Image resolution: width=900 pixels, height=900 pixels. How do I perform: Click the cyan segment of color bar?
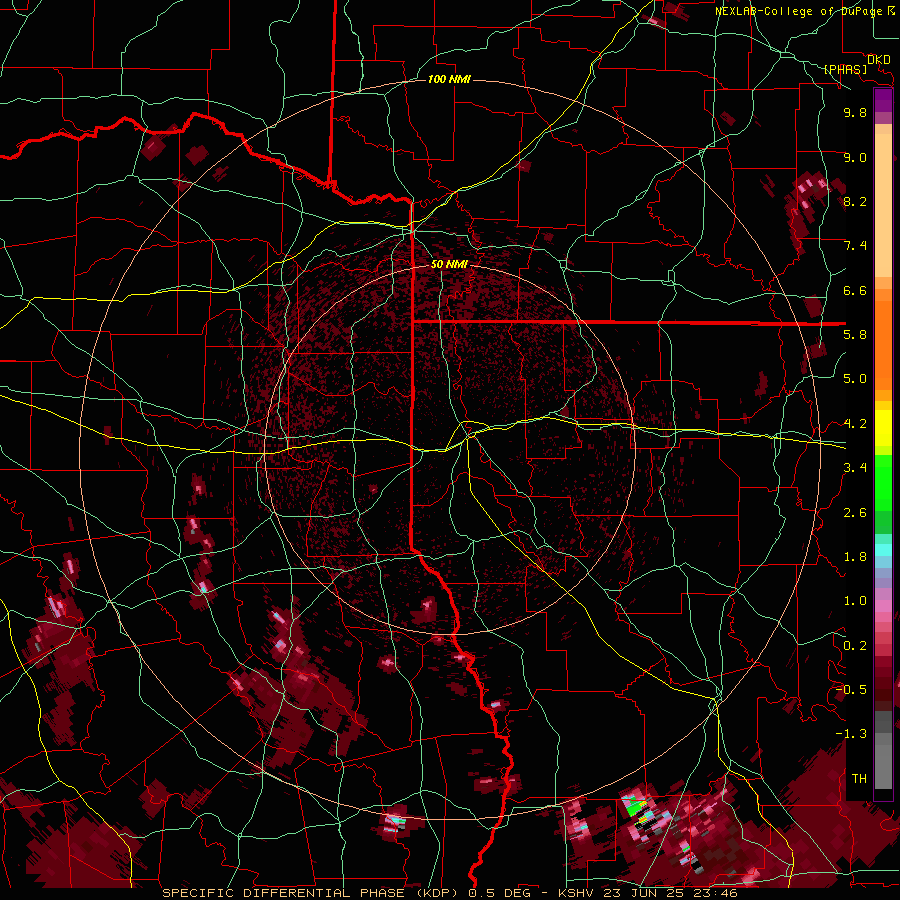883,550
